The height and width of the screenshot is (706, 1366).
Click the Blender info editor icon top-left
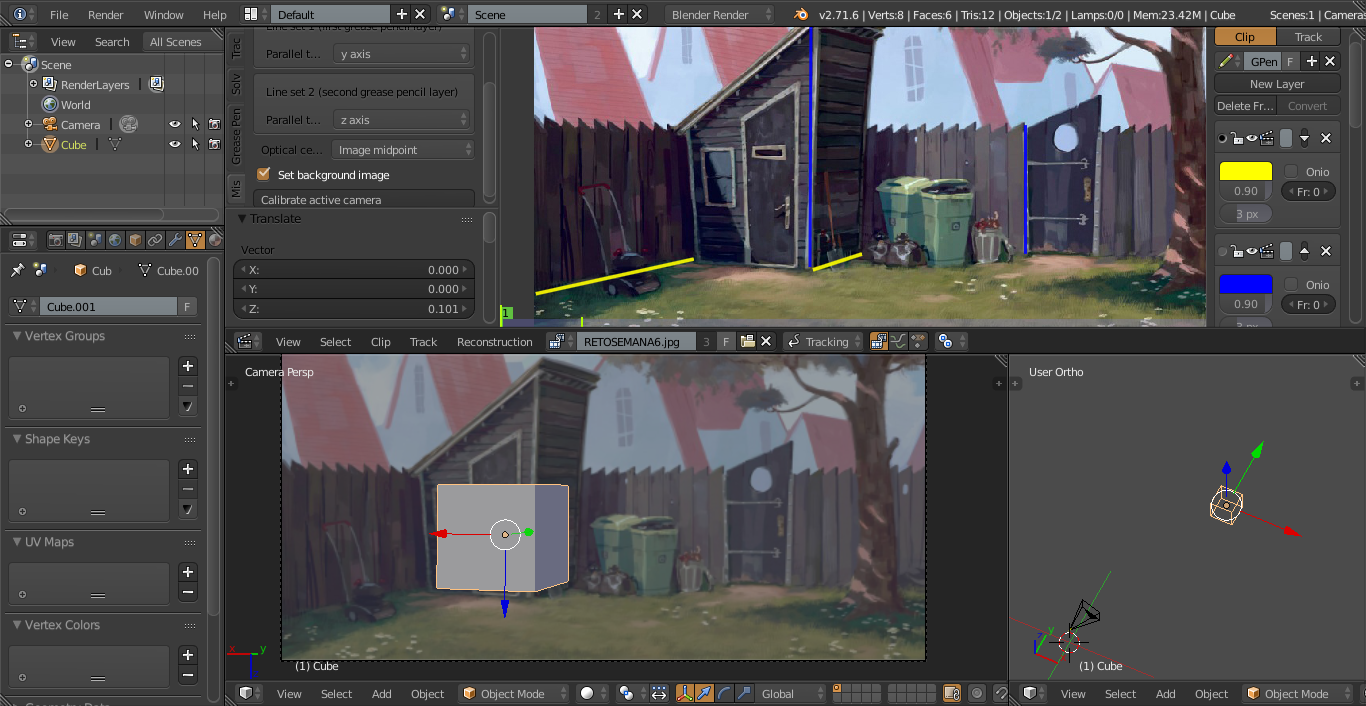[21, 15]
